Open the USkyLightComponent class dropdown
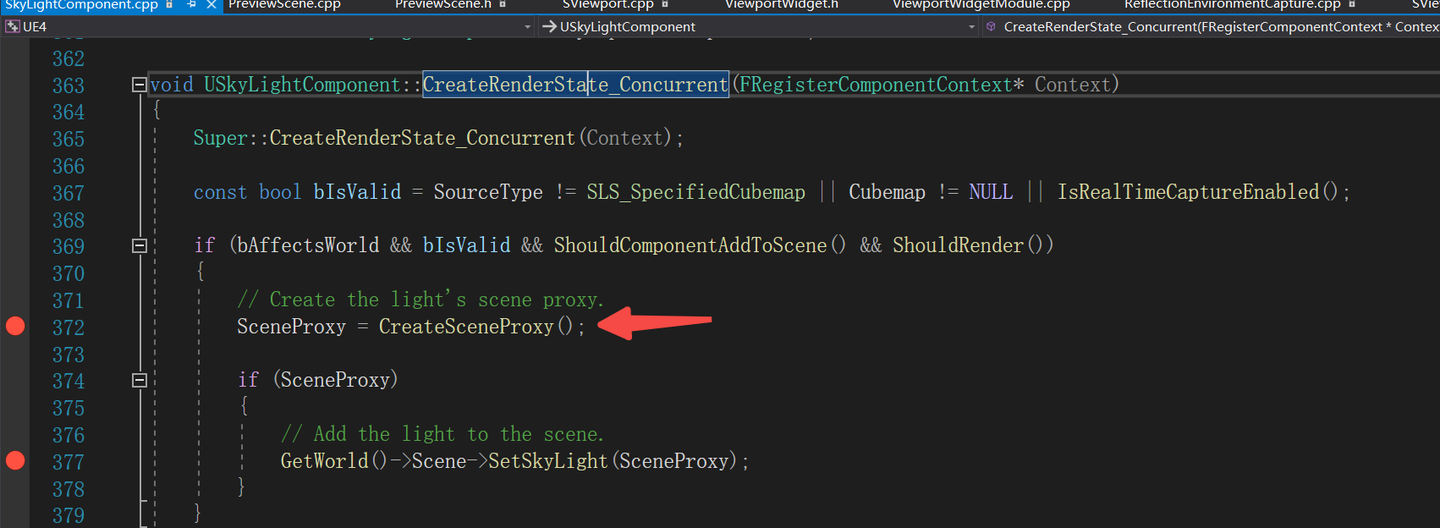This screenshot has width=1440, height=528. (x=758, y=27)
